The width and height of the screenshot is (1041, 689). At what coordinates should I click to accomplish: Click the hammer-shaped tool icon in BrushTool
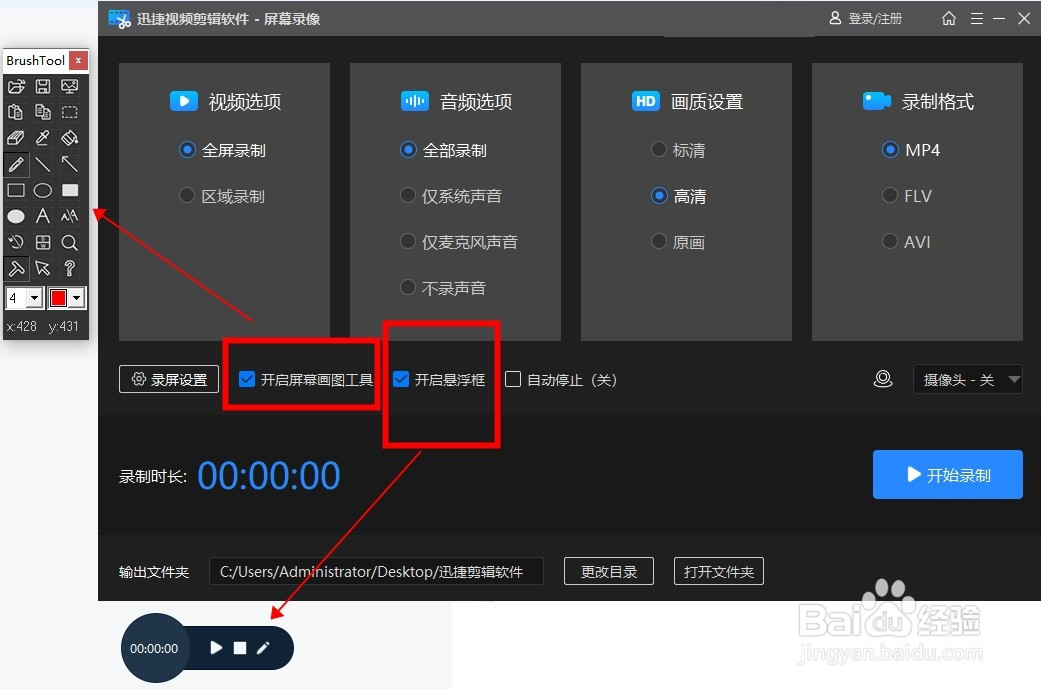(16, 268)
